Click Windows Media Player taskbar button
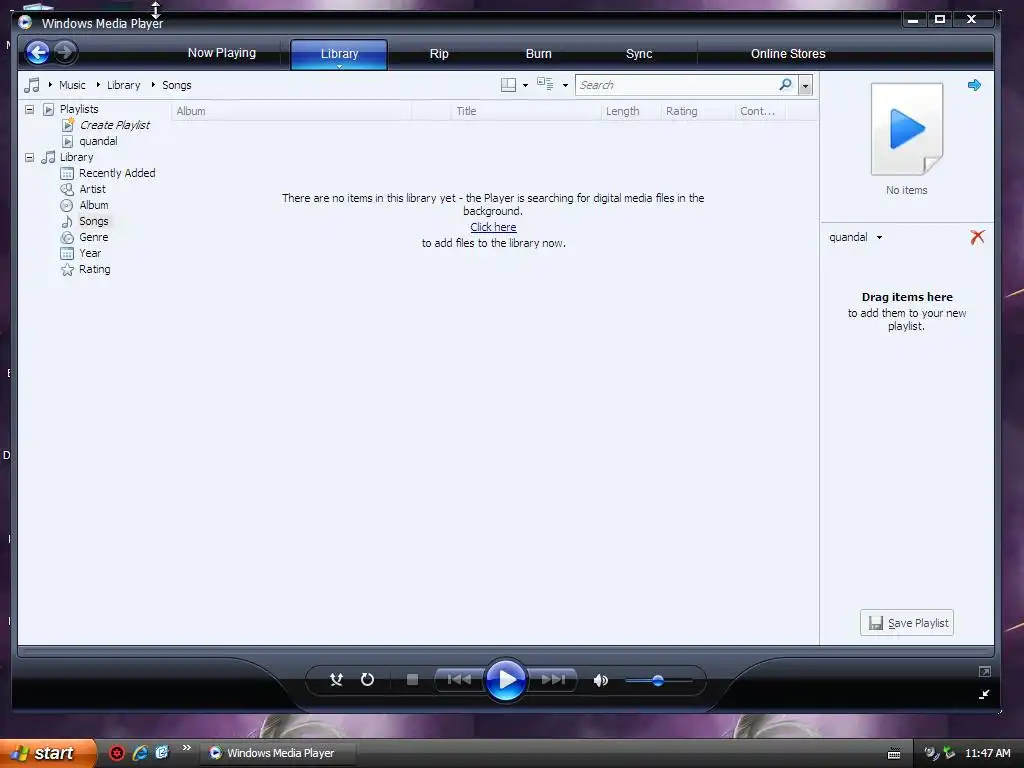The image size is (1024, 768). click(279, 753)
